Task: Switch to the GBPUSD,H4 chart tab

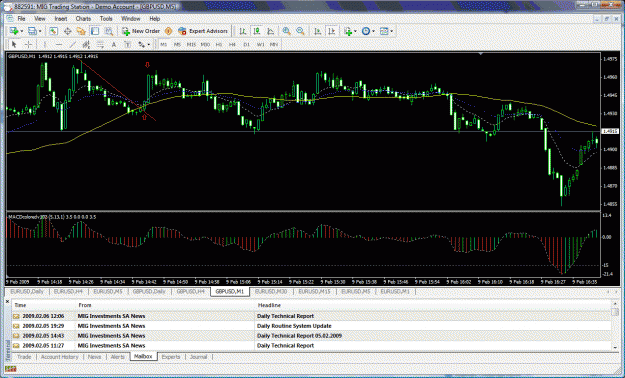Action: click(191, 292)
